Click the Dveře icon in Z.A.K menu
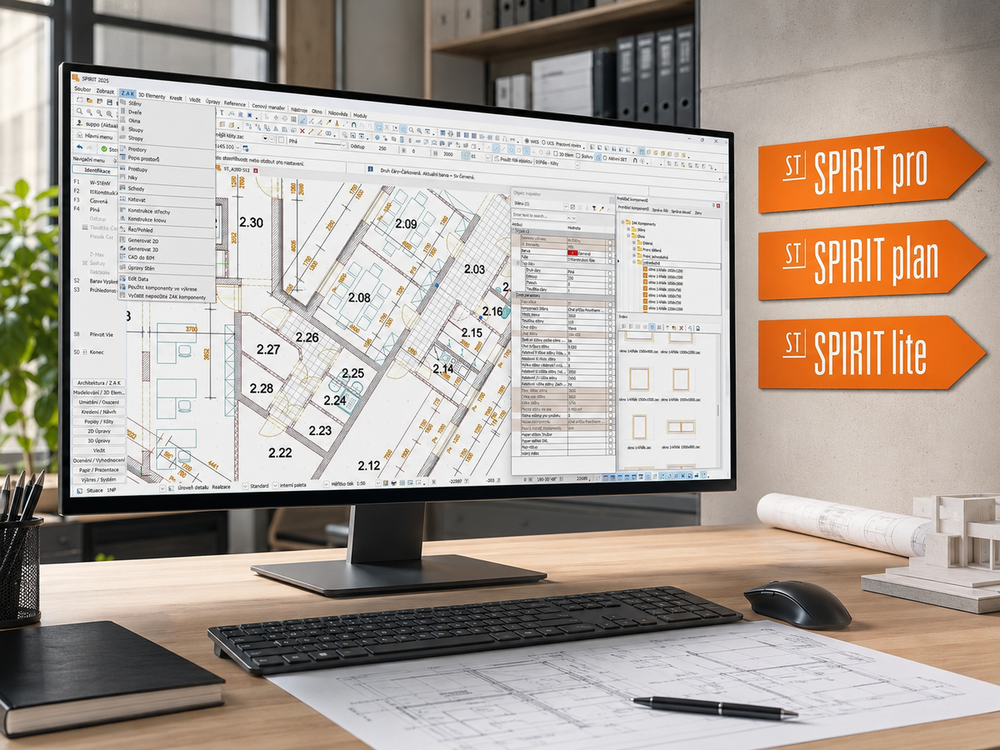The height and width of the screenshot is (750, 1000). coord(123,111)
